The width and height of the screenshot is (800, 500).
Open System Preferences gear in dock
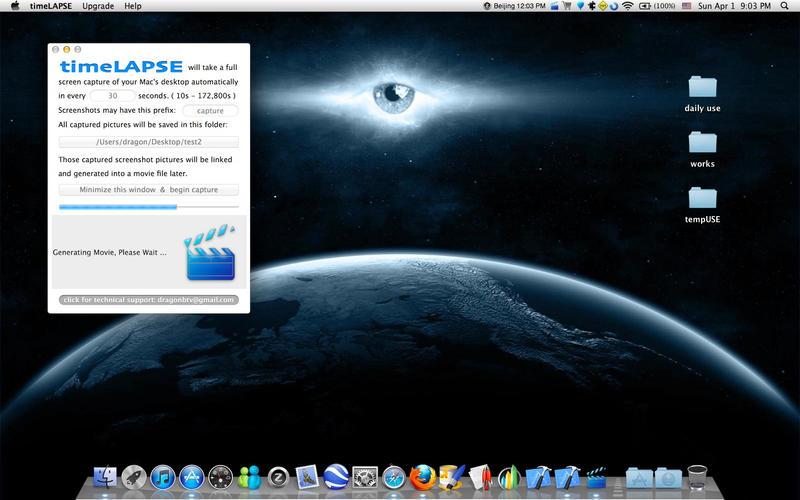365,478
